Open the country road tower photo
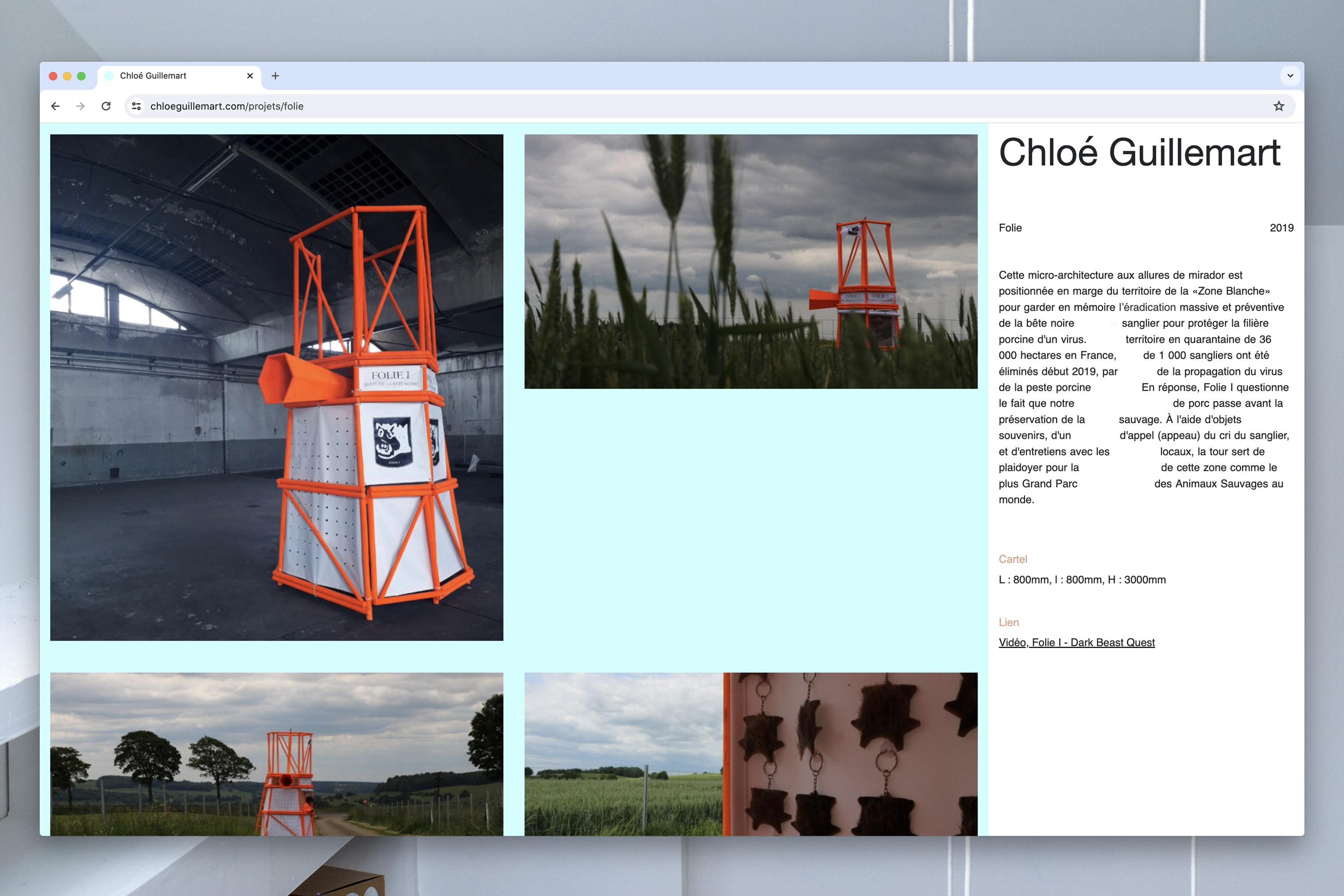This screenshot has width=1344, height=896. [x=276, y=754]
